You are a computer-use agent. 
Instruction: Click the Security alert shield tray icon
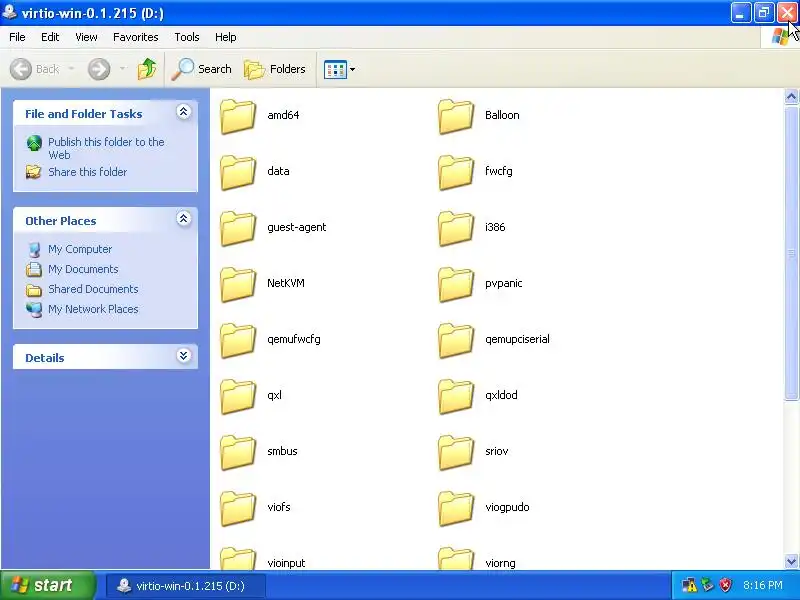point(726,585)
